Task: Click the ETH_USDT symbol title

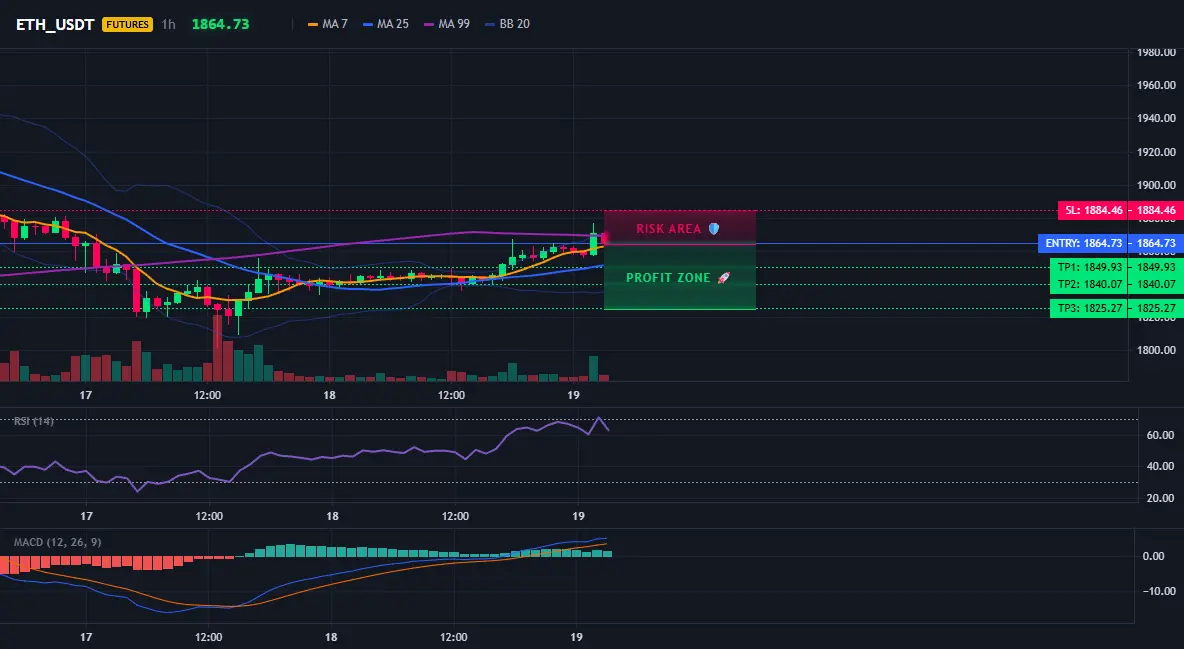Action: pyautogui.click(x=55, y=24)
